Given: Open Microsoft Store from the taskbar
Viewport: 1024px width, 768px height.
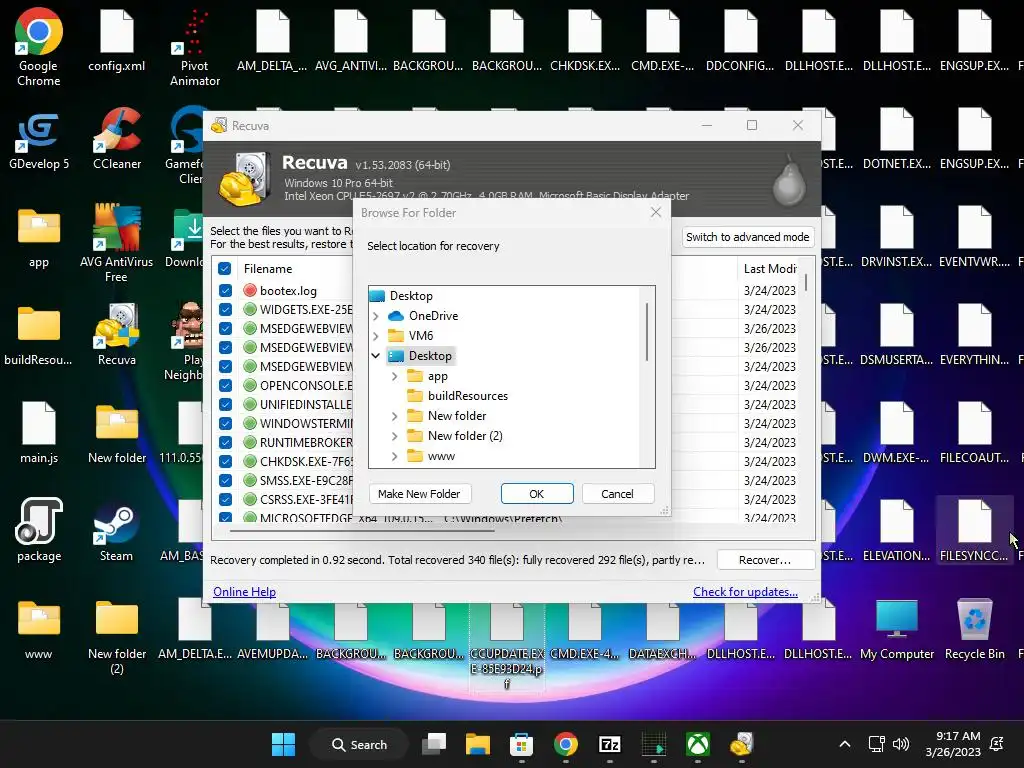Looking at the screenshot, I should (x=521, y=744).
